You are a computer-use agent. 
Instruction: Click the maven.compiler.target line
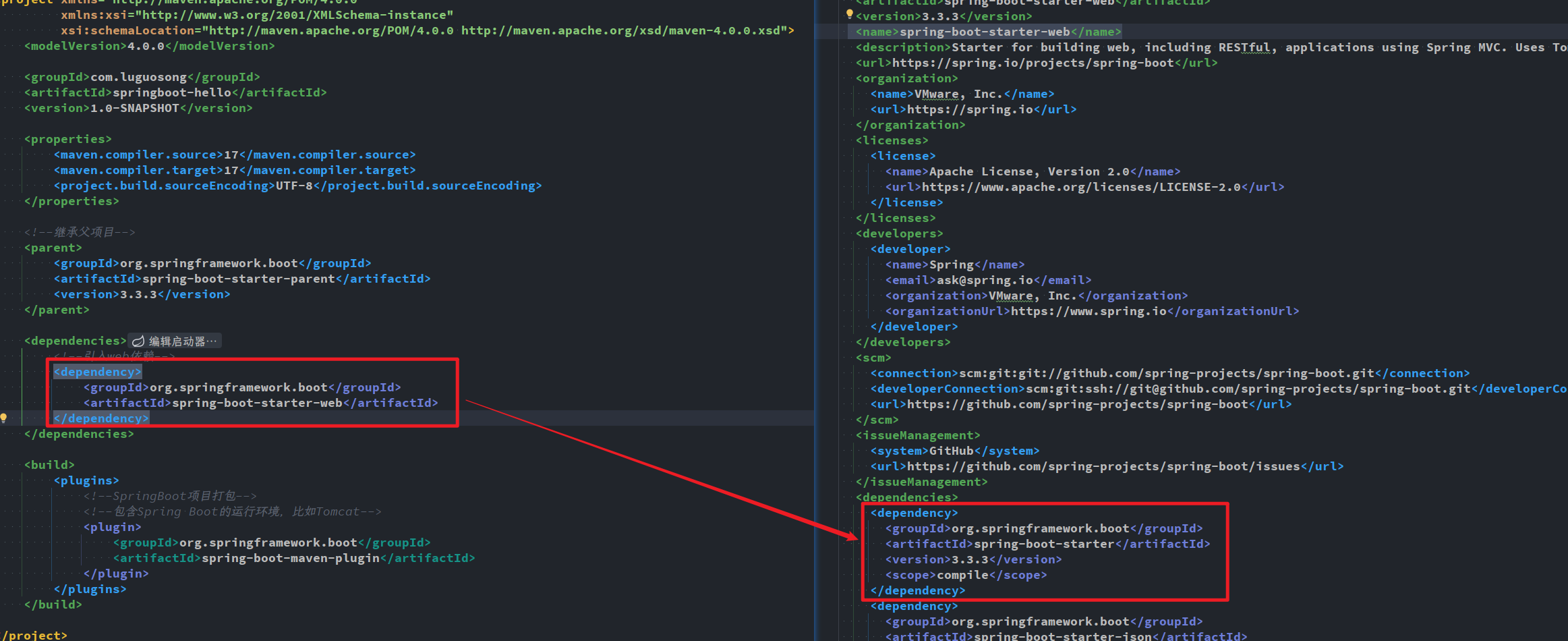[235, 170]
